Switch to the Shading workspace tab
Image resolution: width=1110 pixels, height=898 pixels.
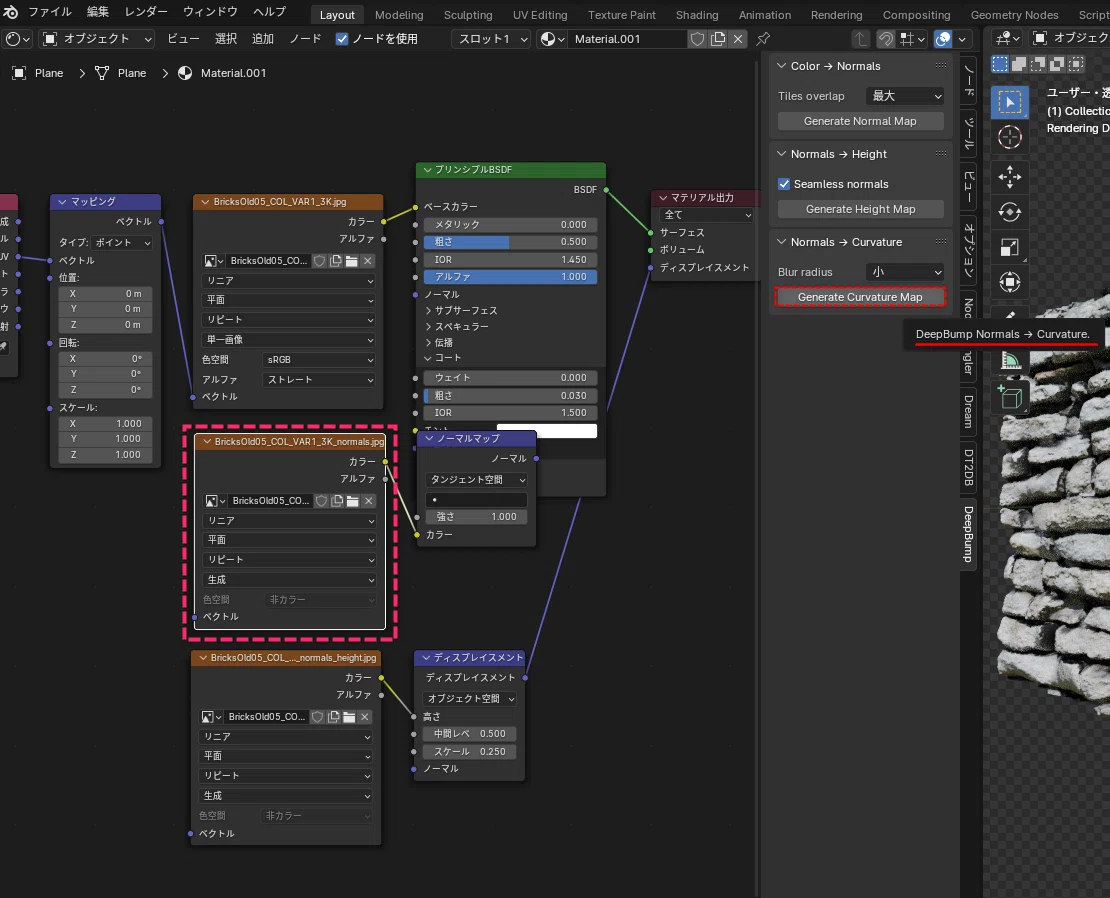[x=697, y=15]
